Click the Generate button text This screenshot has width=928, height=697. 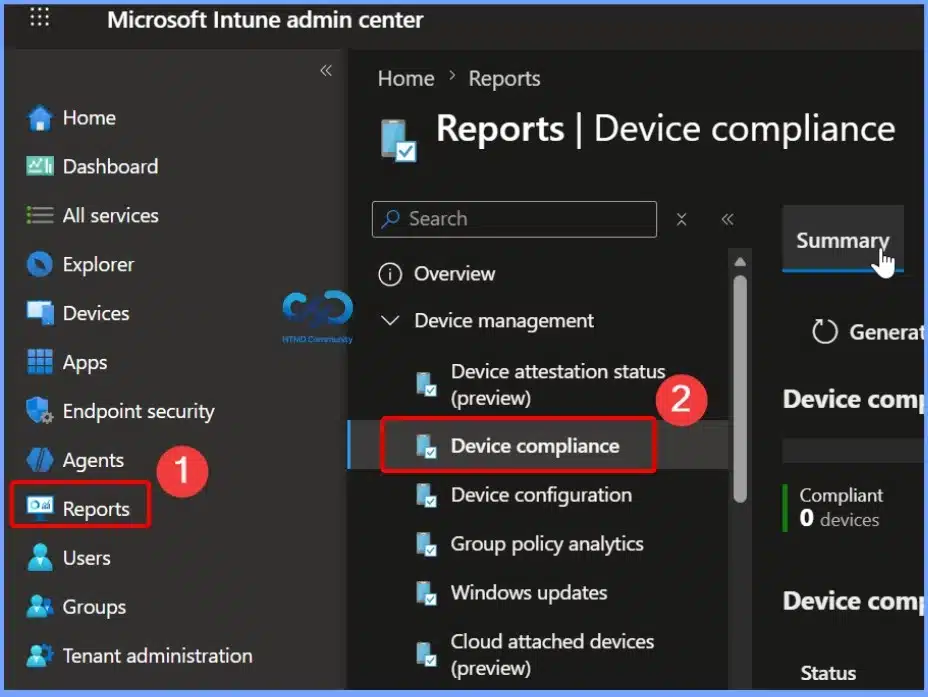887,333
